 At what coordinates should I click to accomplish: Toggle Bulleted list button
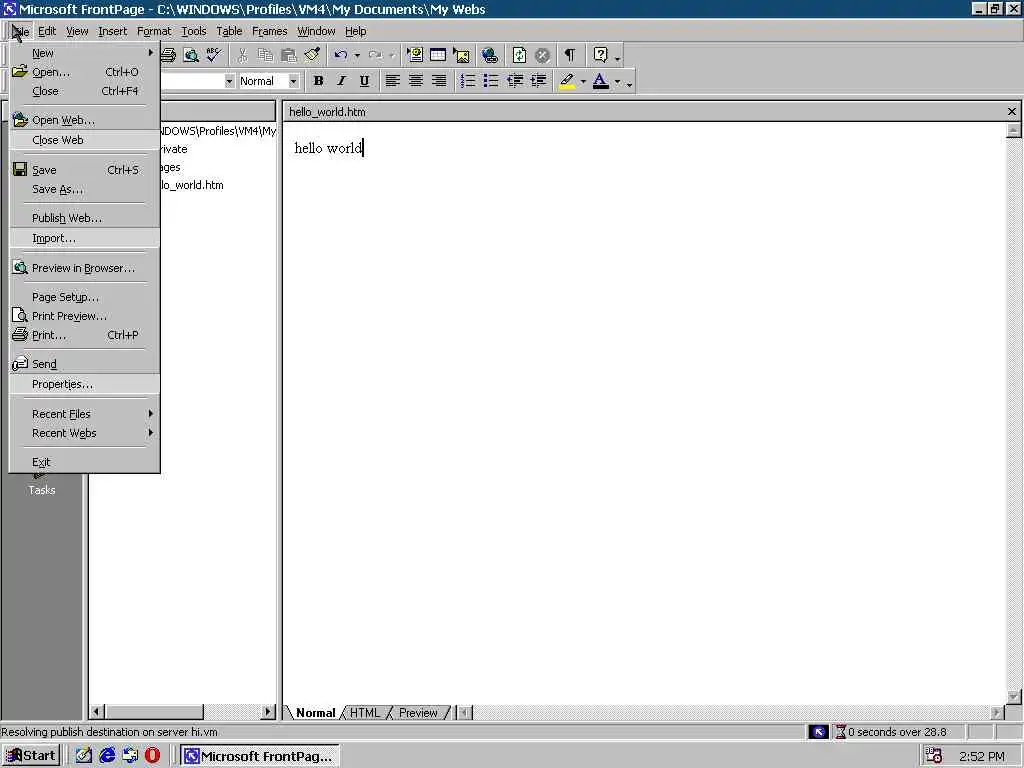click(490, 81)
